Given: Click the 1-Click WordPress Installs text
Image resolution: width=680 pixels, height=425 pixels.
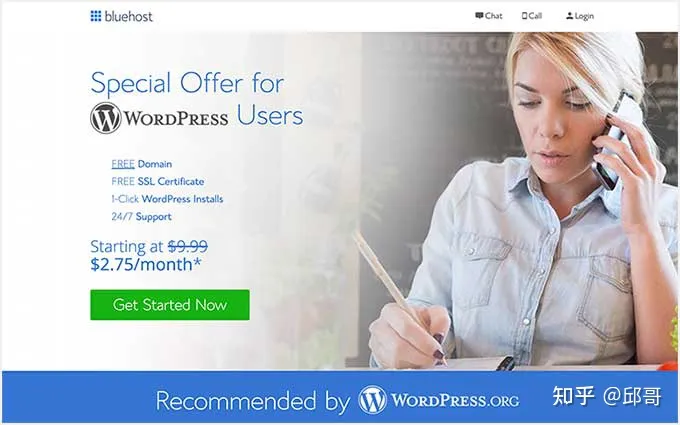Looking at the screenshot, I should pos(167,199).
